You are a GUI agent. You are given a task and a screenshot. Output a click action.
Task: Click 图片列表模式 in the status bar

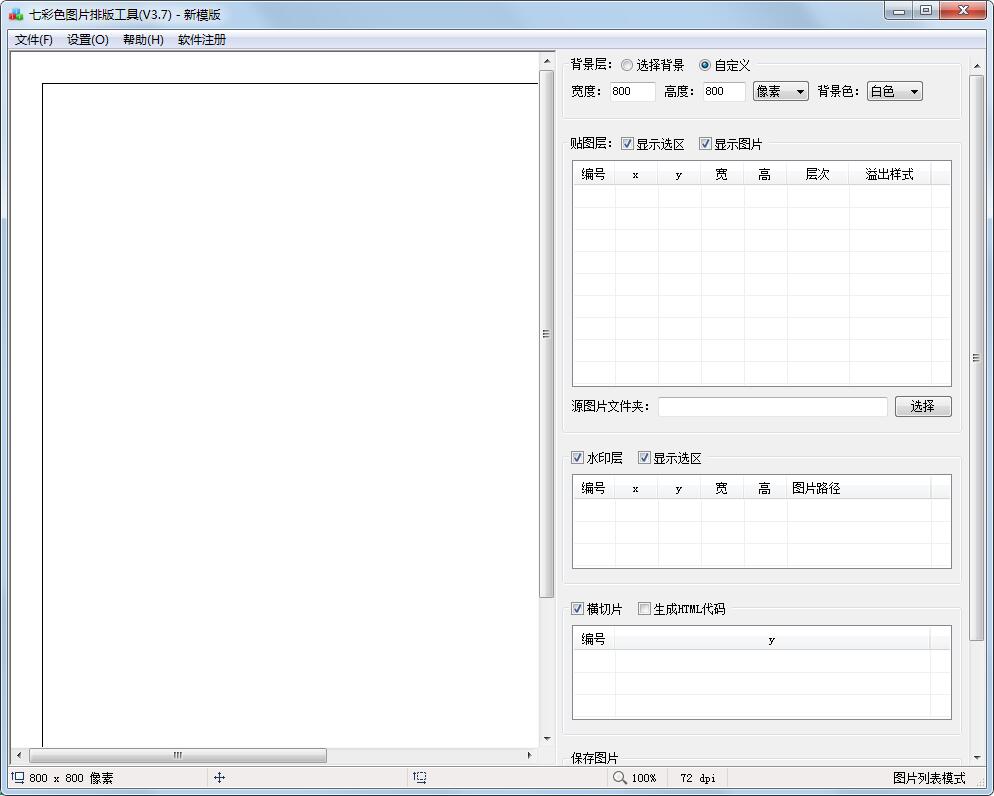[x=929, y=778]
